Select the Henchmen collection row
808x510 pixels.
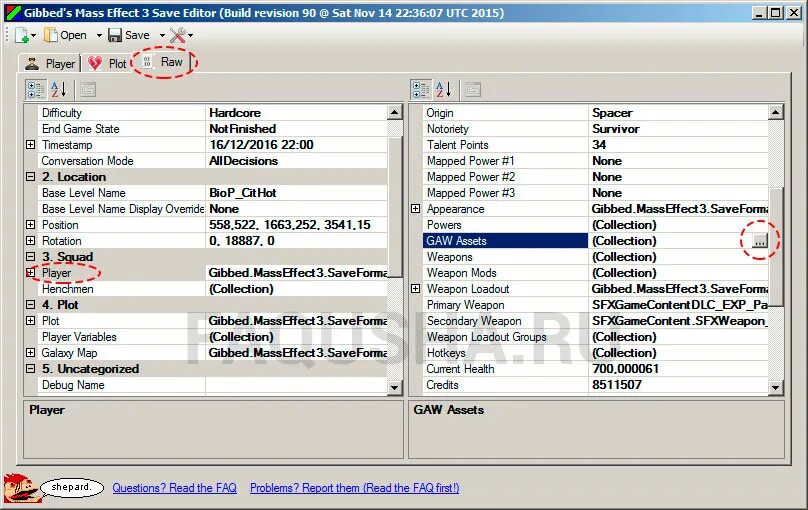click(212, 288)
